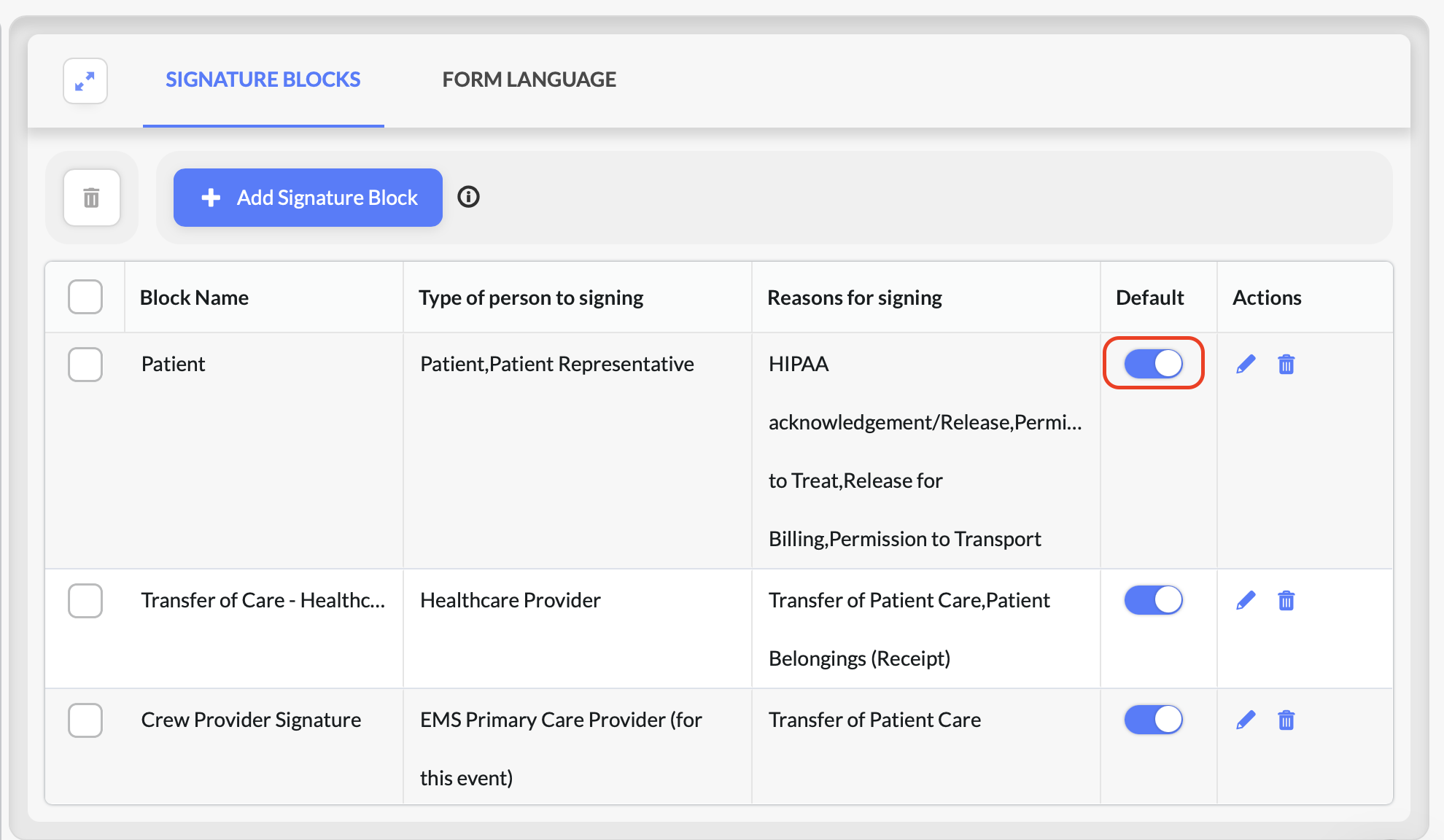Select the Patient row checkbox
1444x840 pixels.
85,364
